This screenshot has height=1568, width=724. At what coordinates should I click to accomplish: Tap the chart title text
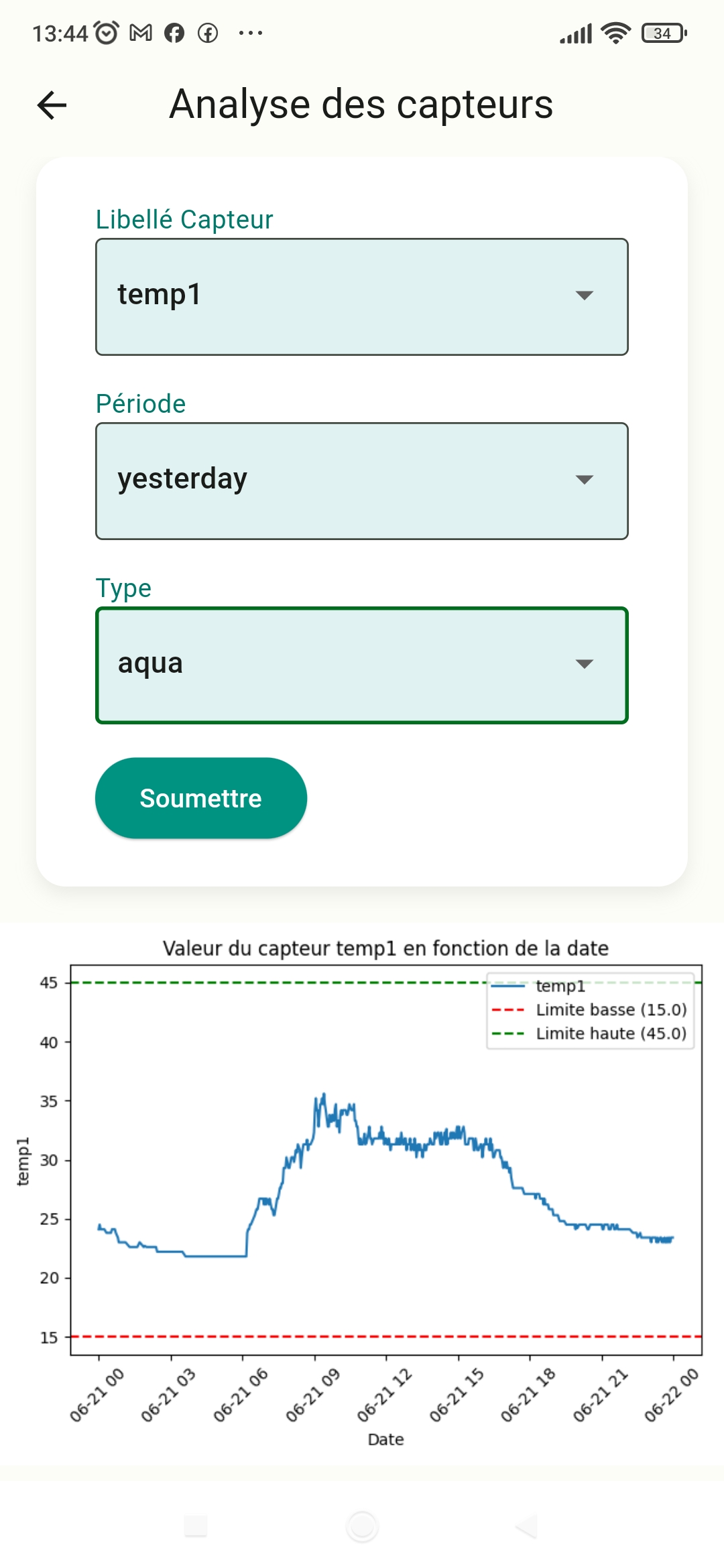tap(385, 948)
